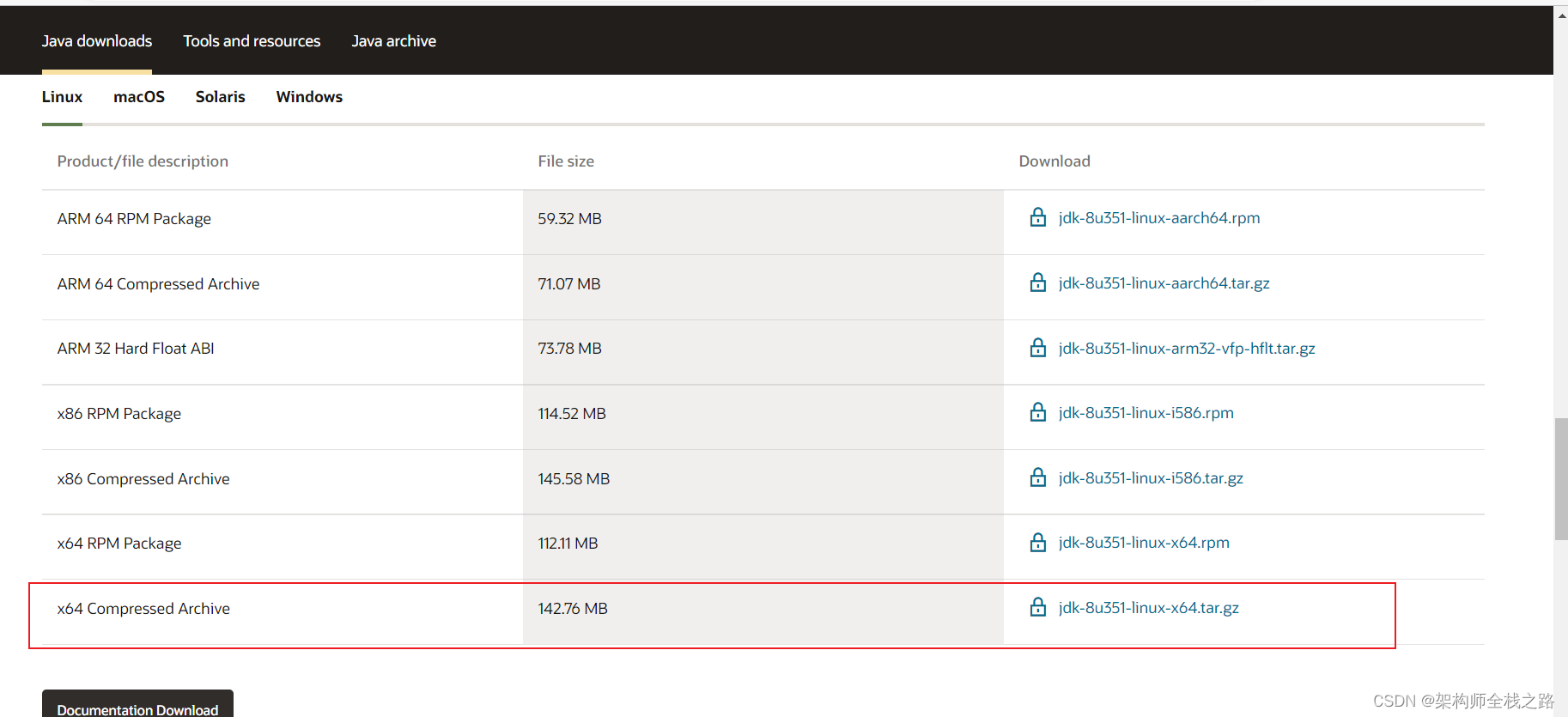Select the Linux platform tab
This screenshot has width=1568, height=717.
pyautogui.click(x=62, y=97)
